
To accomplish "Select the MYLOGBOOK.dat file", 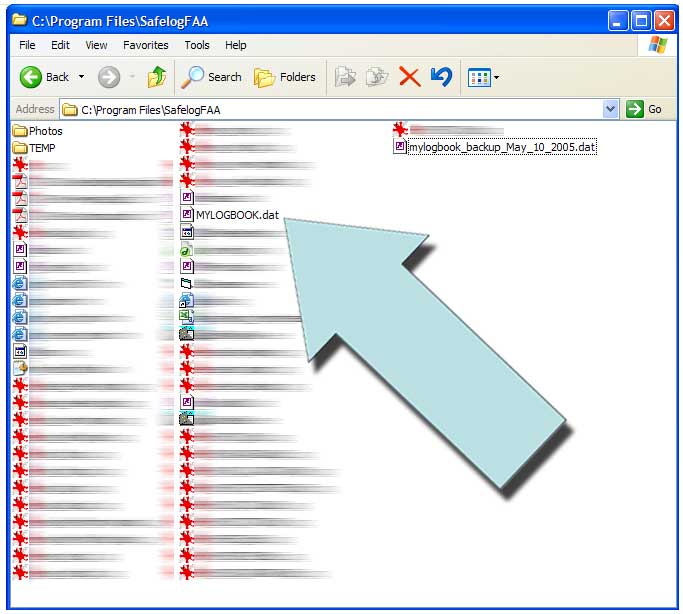I will tap(230, 215).
